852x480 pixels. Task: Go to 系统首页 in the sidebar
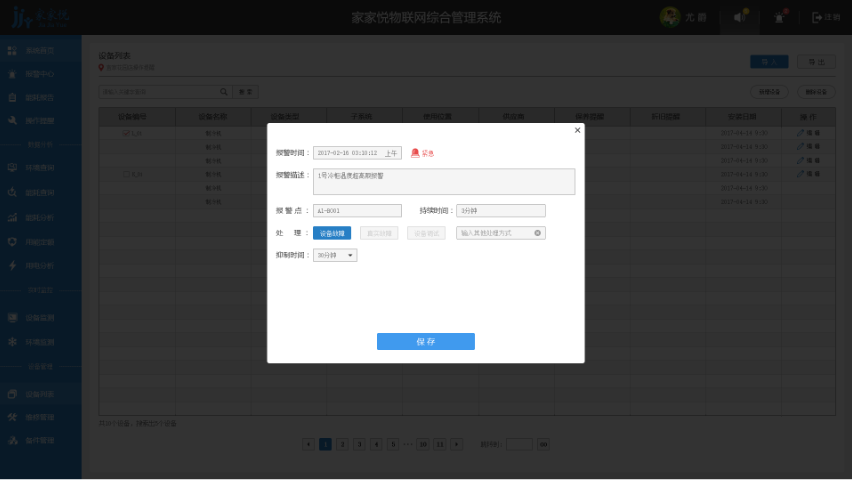tap(40, 50)
